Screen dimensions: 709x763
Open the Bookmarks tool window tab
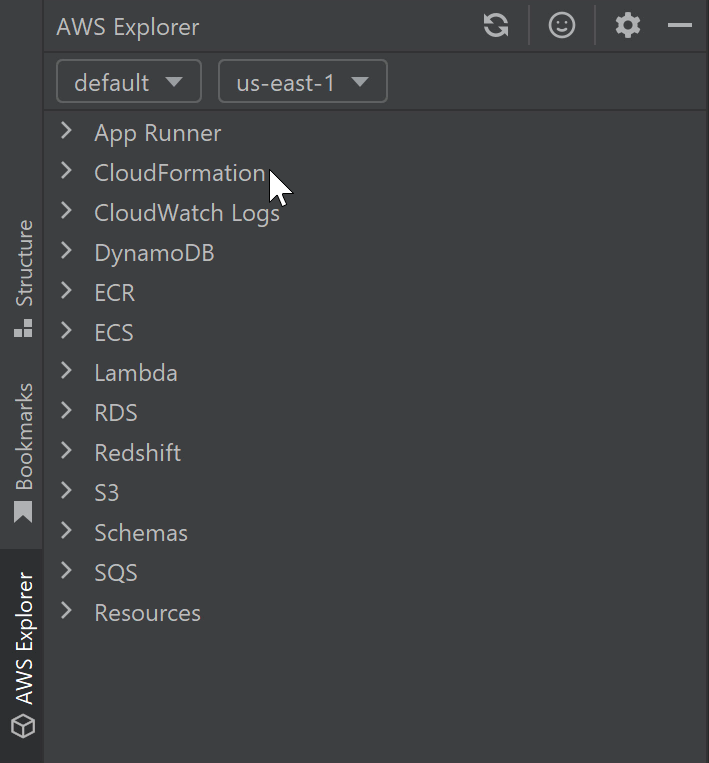coord(23,451)
